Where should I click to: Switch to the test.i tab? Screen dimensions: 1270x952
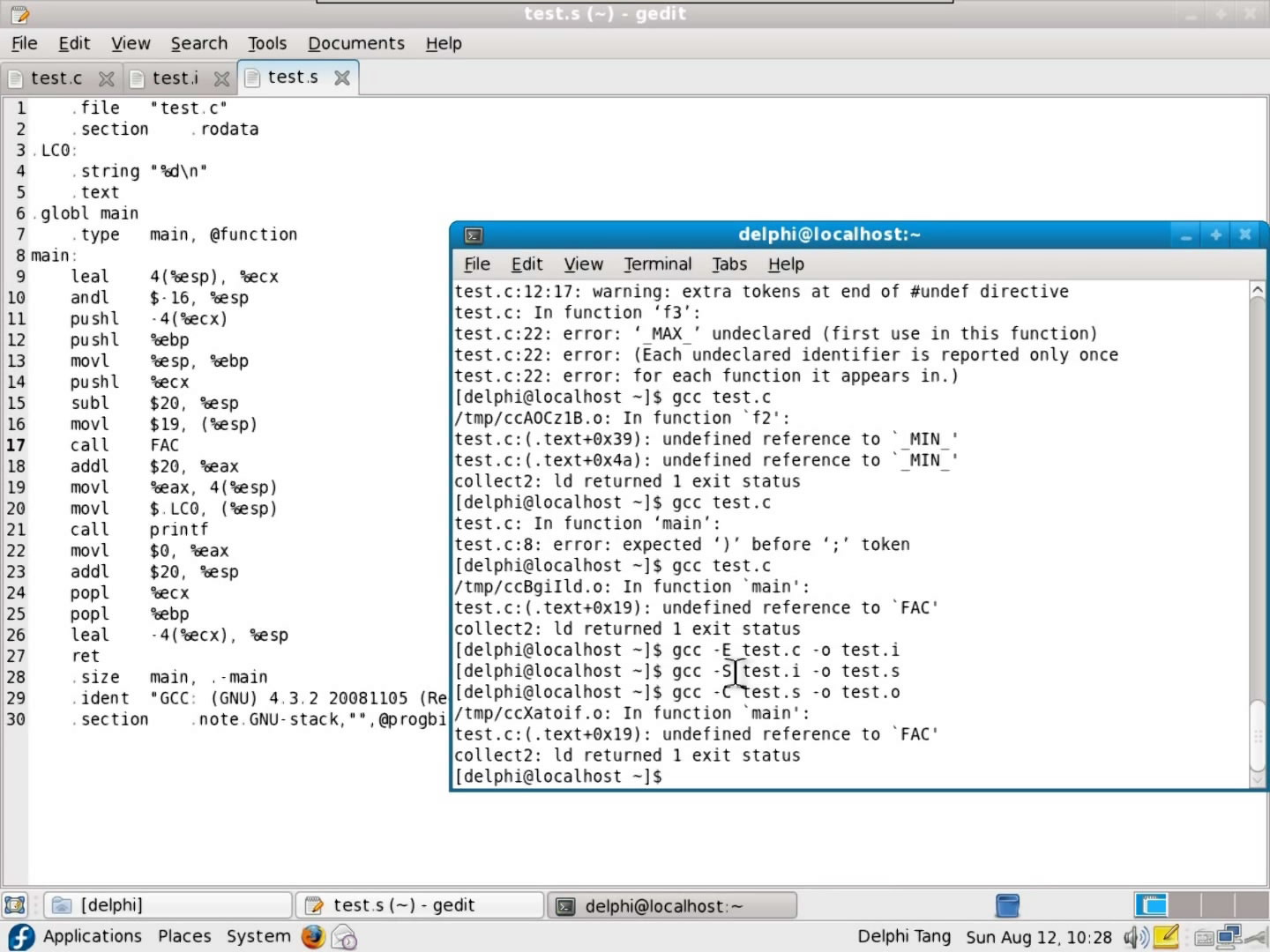coord(175,78)
